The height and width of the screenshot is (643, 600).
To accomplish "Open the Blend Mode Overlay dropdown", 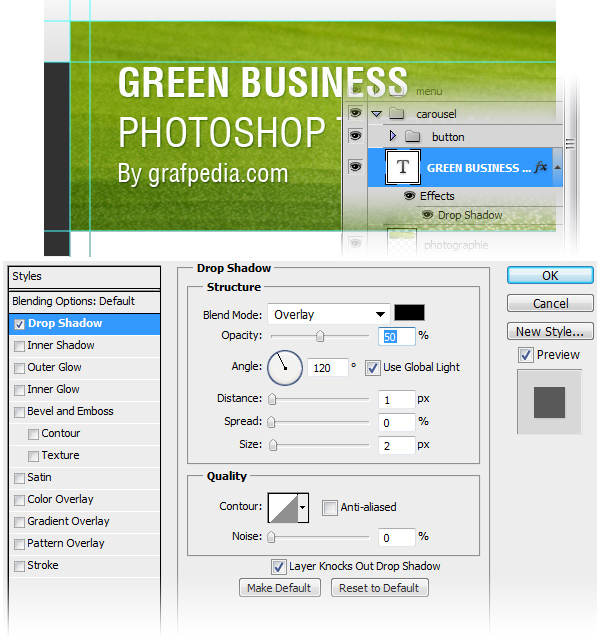I will tap(328, 315).
